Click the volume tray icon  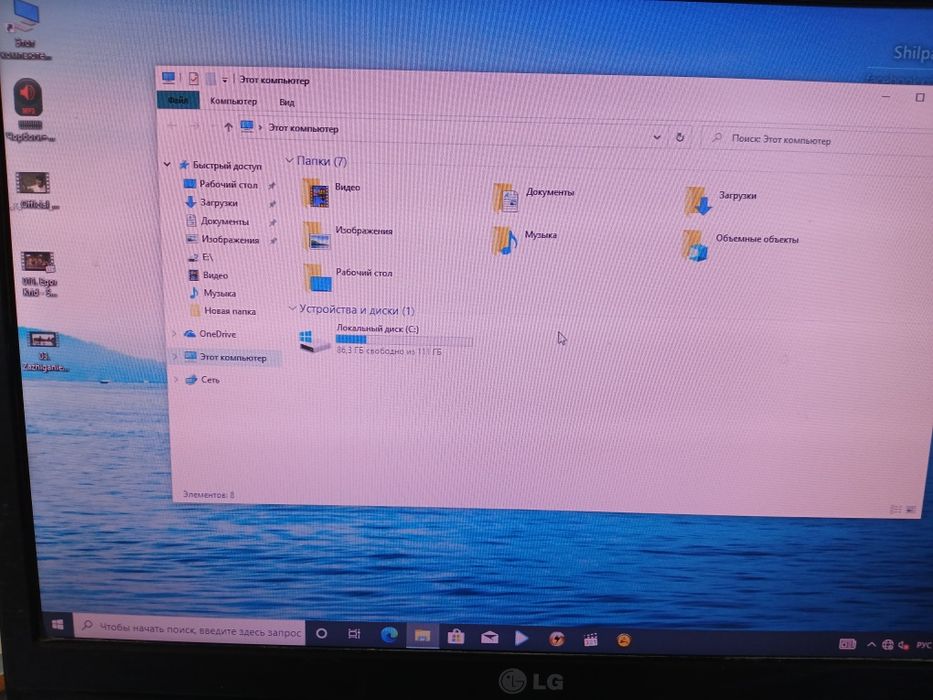(x=904, y=645)
